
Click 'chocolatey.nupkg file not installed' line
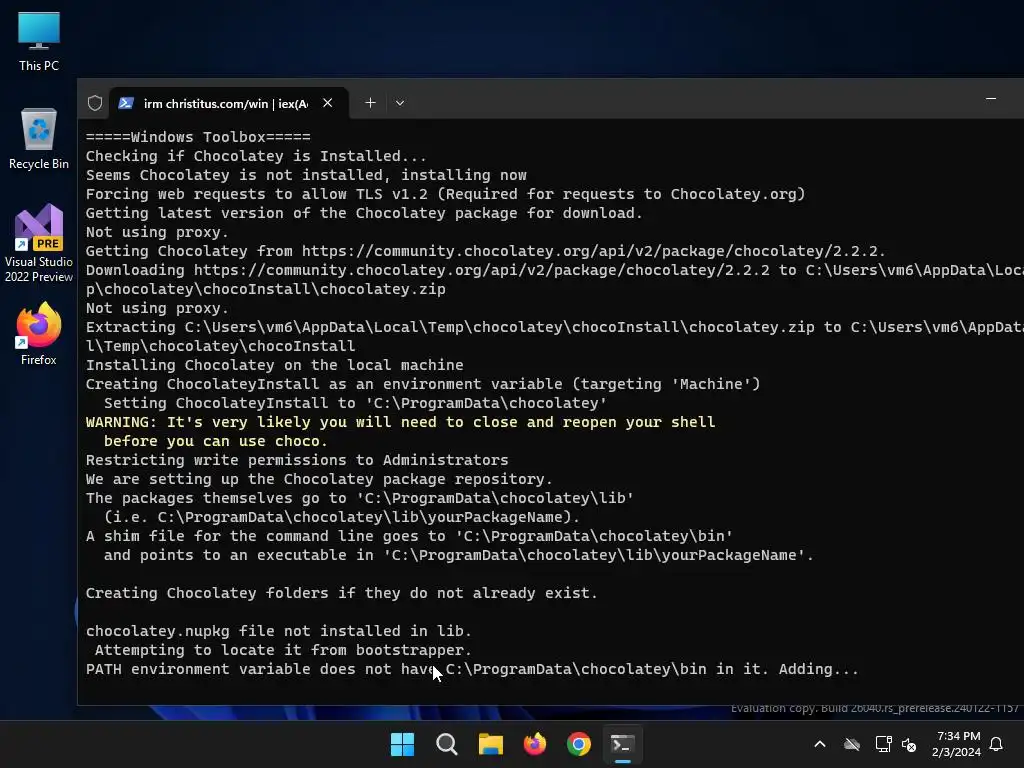(x=279, y=631)
